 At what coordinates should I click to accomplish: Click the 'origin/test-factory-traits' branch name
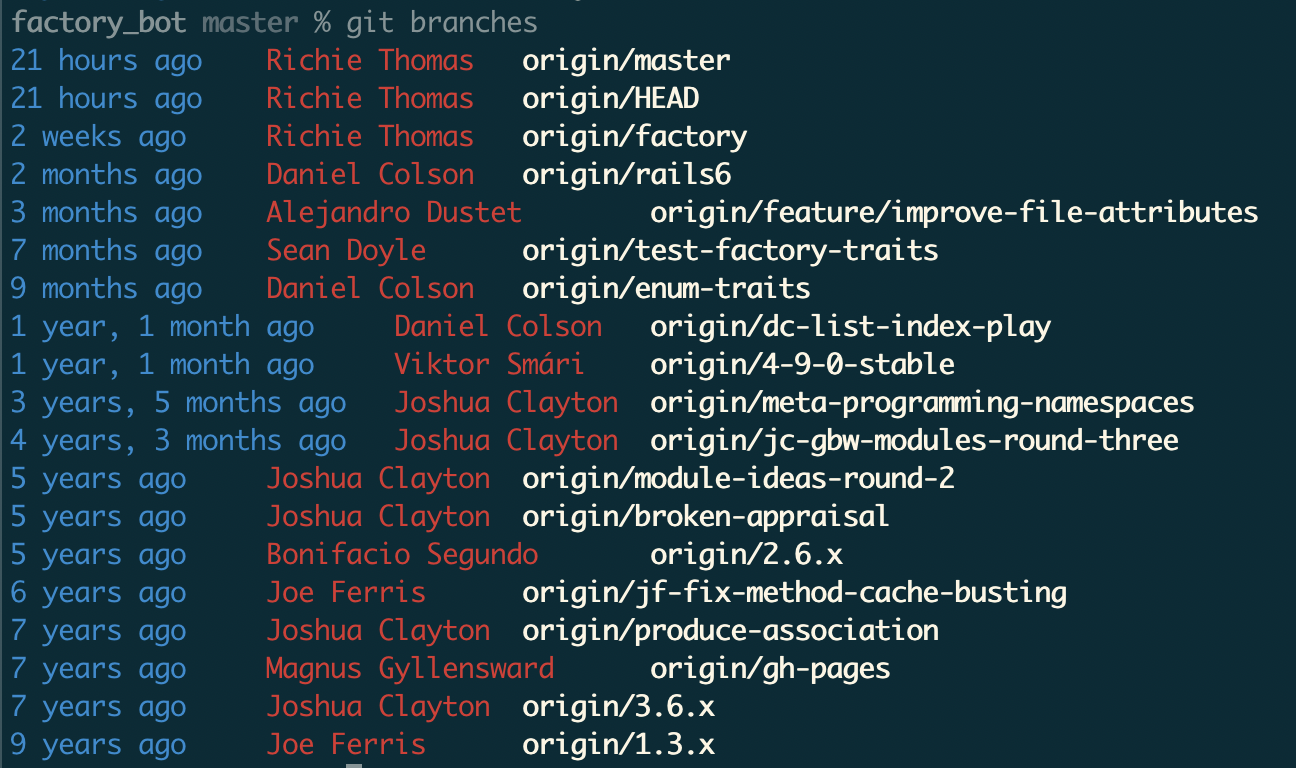(730, 251)
